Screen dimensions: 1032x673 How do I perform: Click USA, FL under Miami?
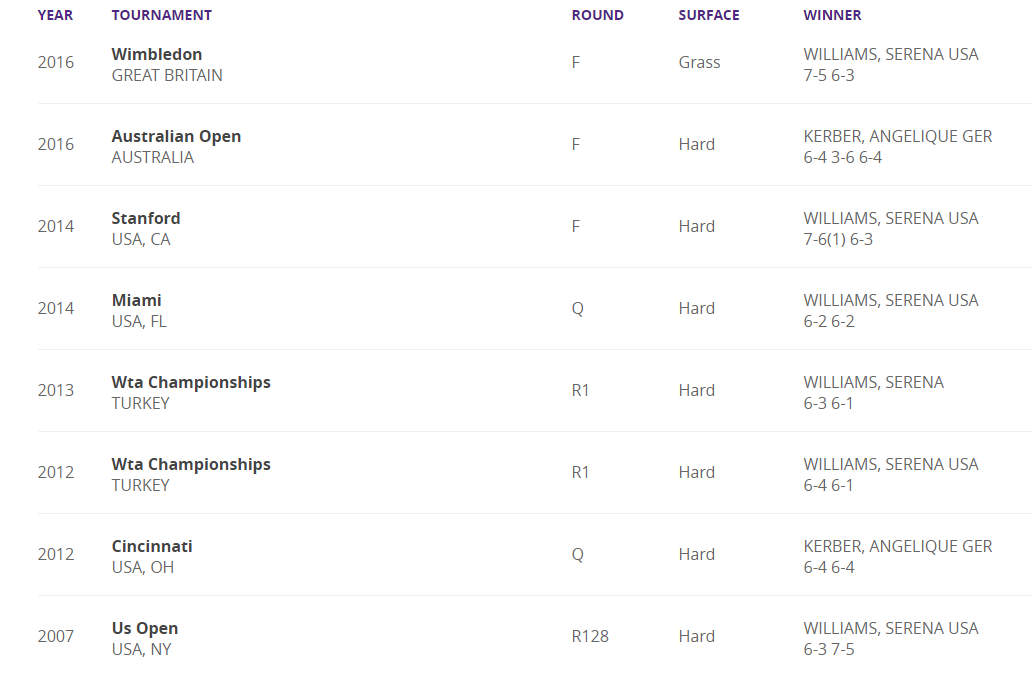pos(140,321)
